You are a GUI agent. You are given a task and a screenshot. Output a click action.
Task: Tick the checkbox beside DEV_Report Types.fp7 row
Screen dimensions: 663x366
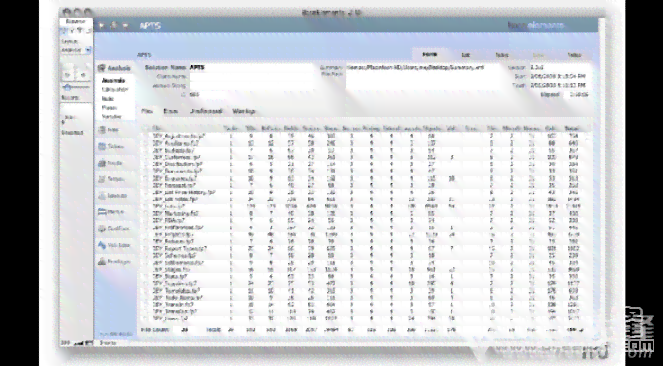pyautogui.click(x=145, y=249)
